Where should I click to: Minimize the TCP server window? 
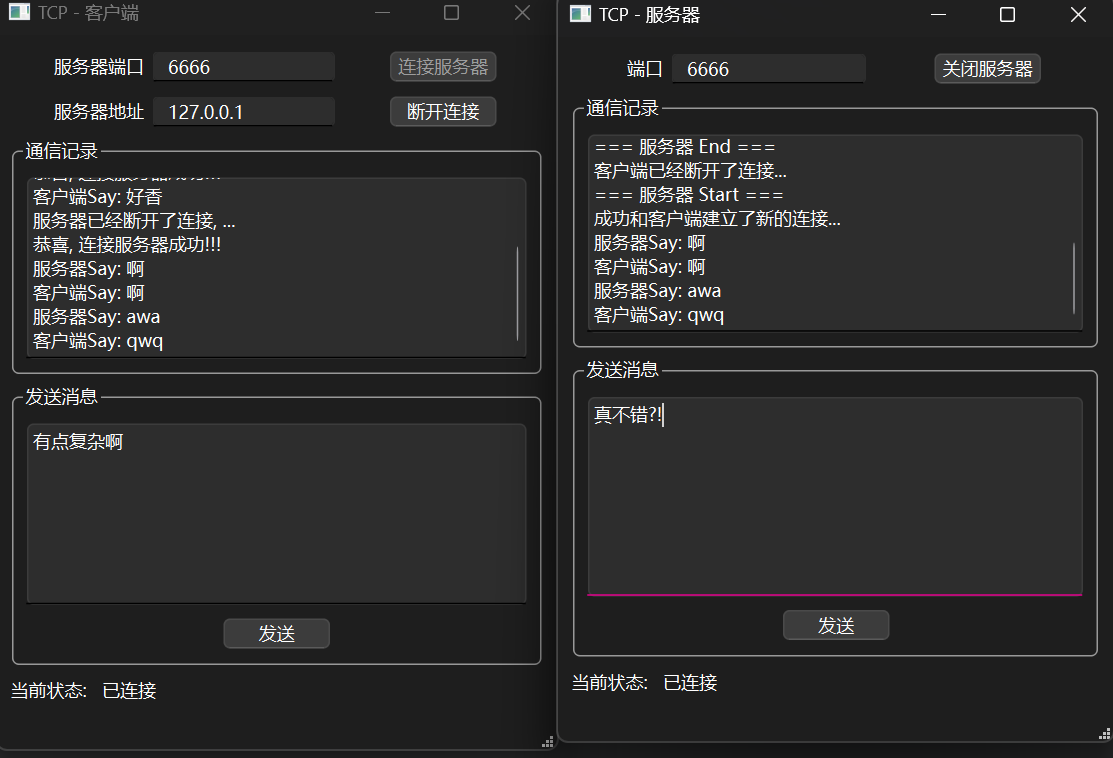coord(938,14)
